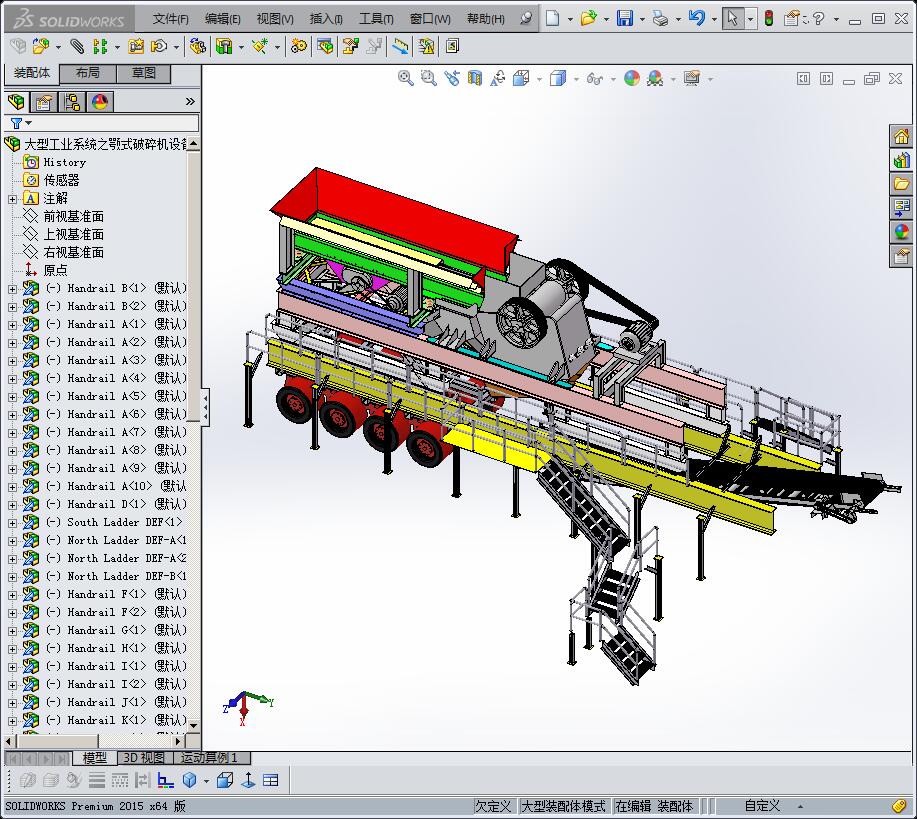Open the Hide/Show Items glasses dropdown arrow
This screenshot has width=917, height=819.
coord(613,78)
